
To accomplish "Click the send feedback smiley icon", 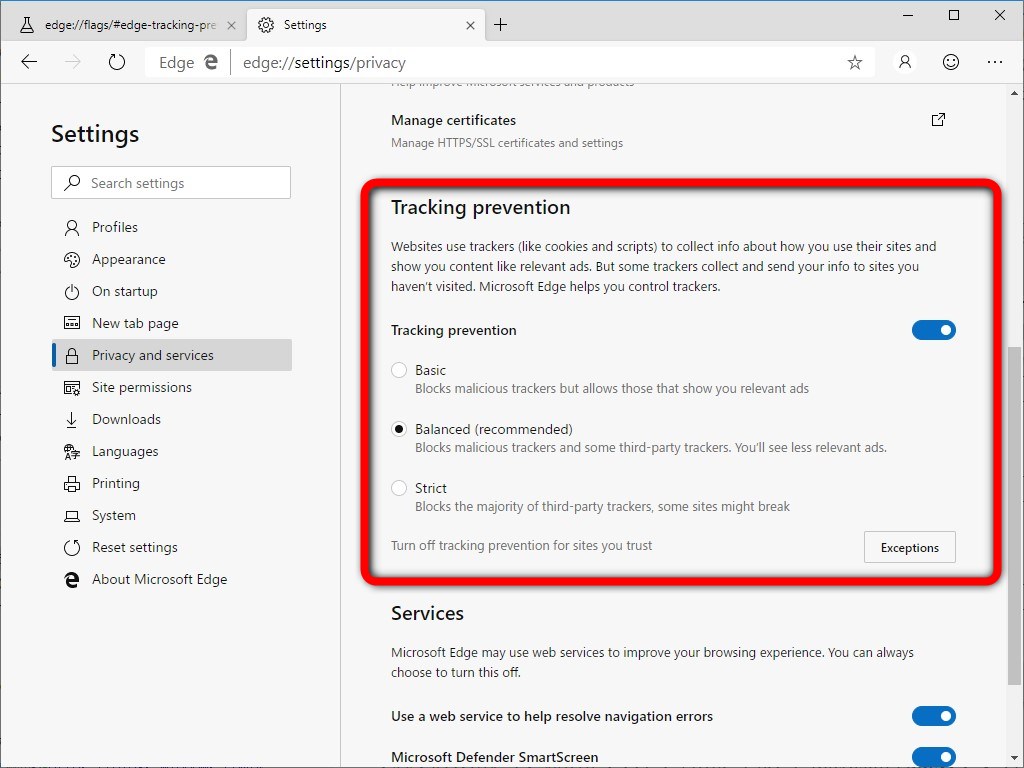I will 950,62.
